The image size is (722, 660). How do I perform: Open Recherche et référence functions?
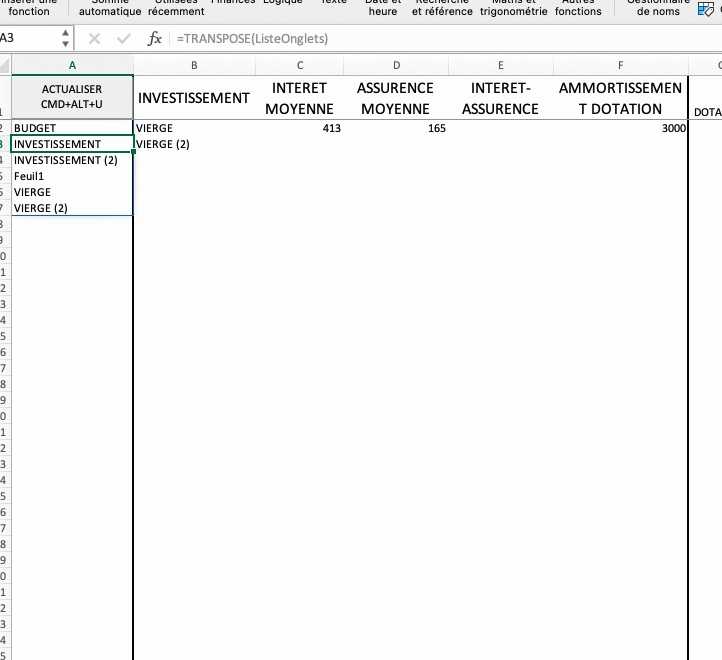point(442,8)
